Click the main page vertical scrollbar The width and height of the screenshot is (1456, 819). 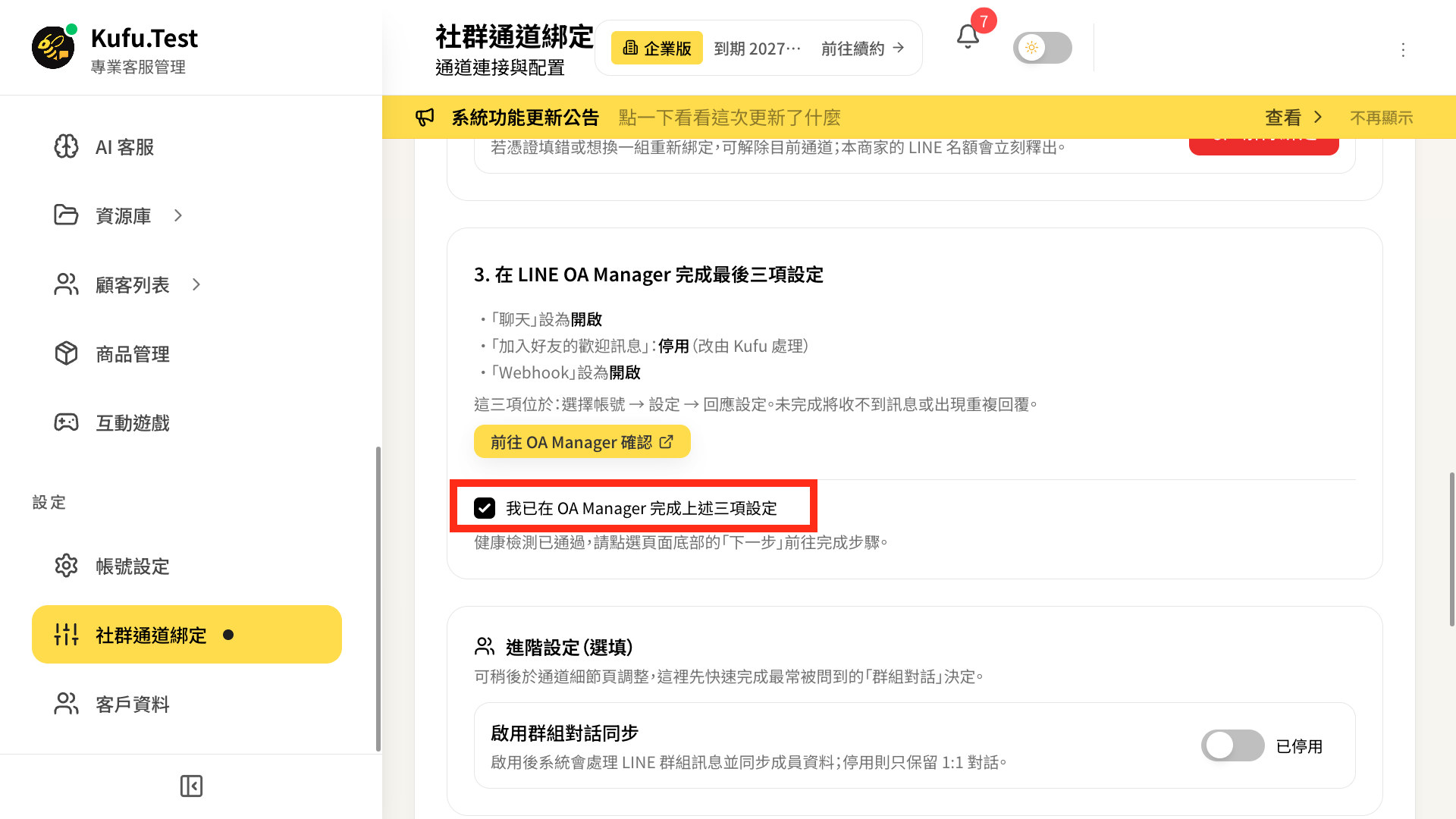click(1451, 550)
